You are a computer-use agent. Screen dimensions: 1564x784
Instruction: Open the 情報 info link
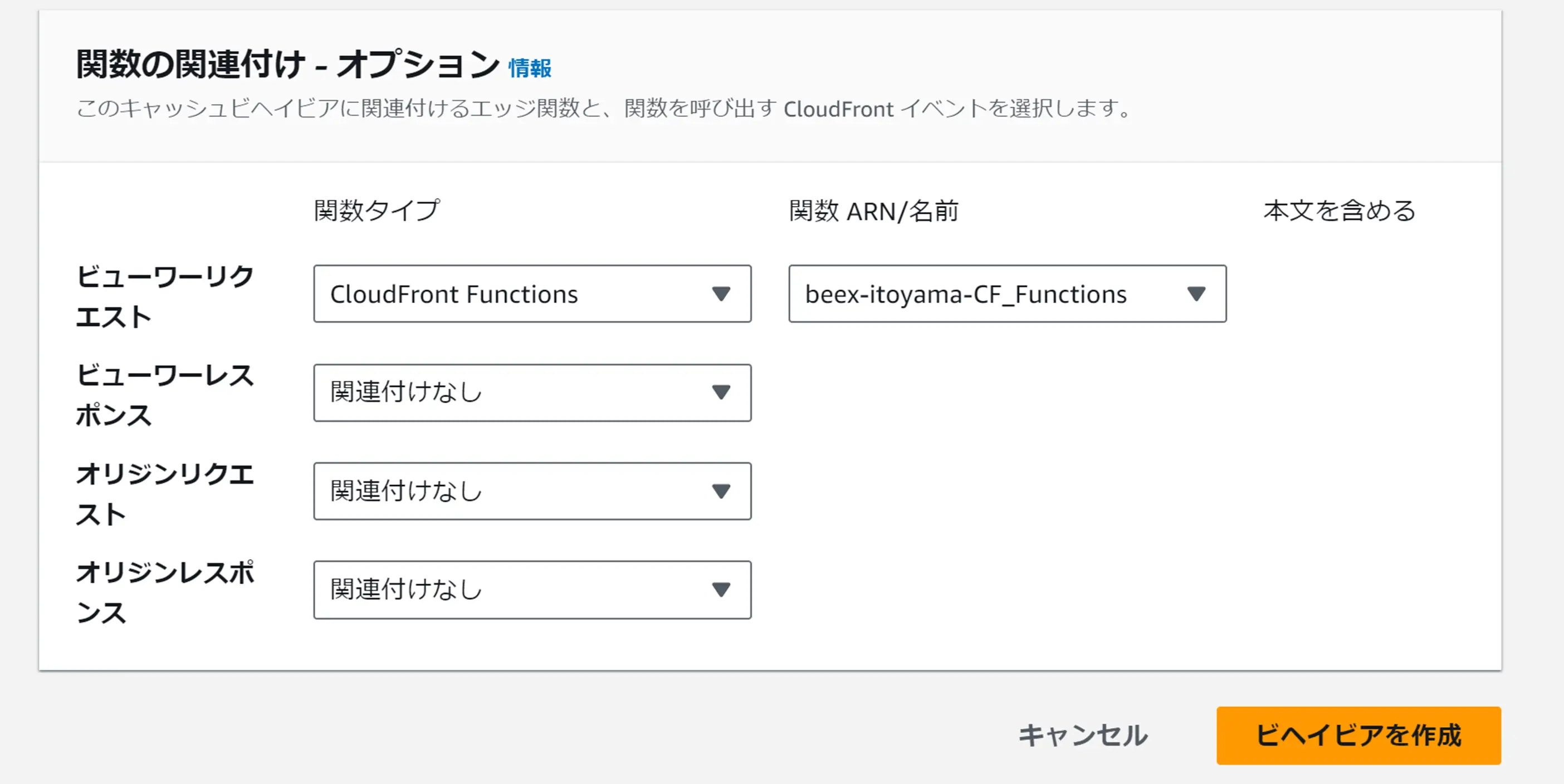530,68
